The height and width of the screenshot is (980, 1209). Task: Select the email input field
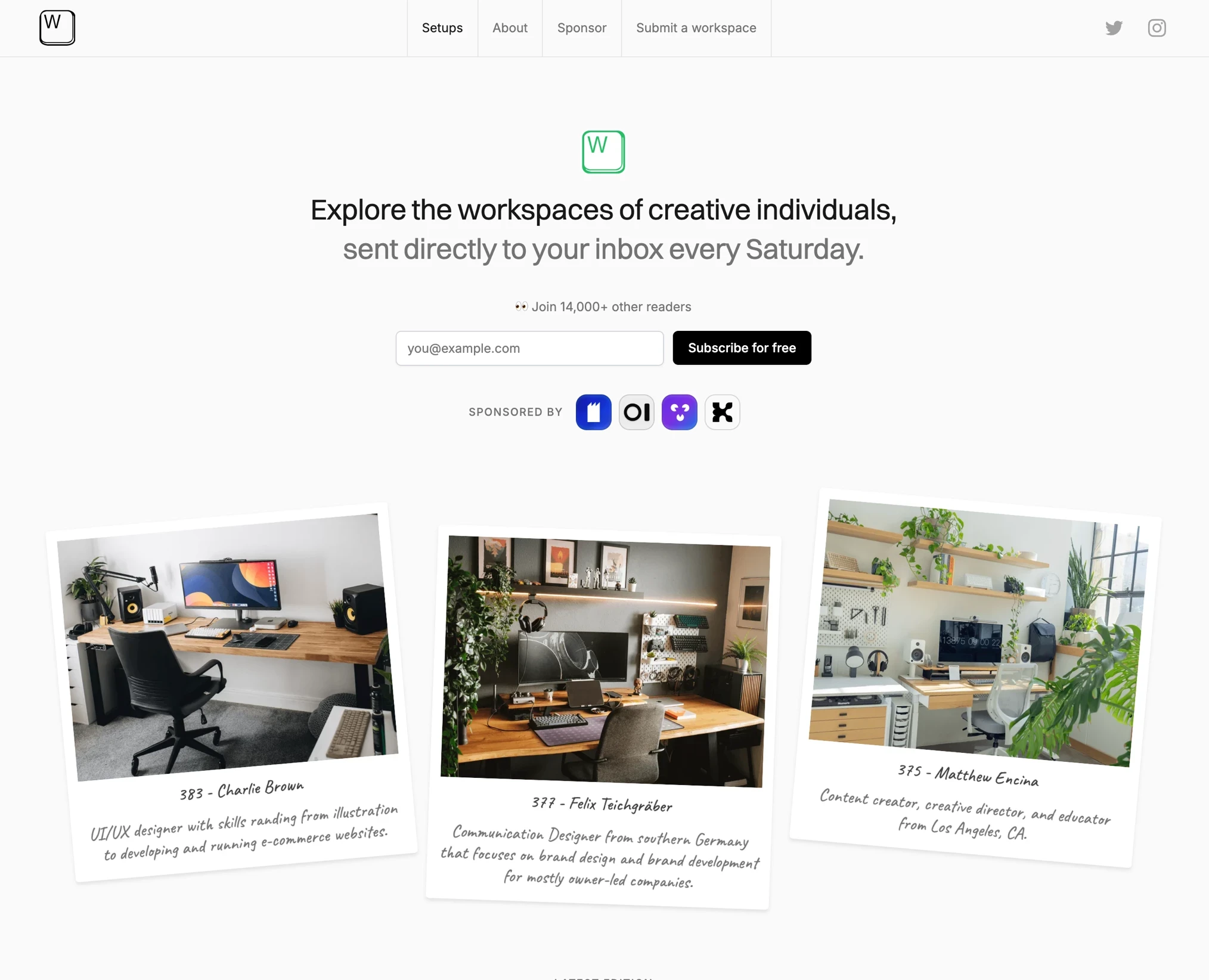pos(529,347)
